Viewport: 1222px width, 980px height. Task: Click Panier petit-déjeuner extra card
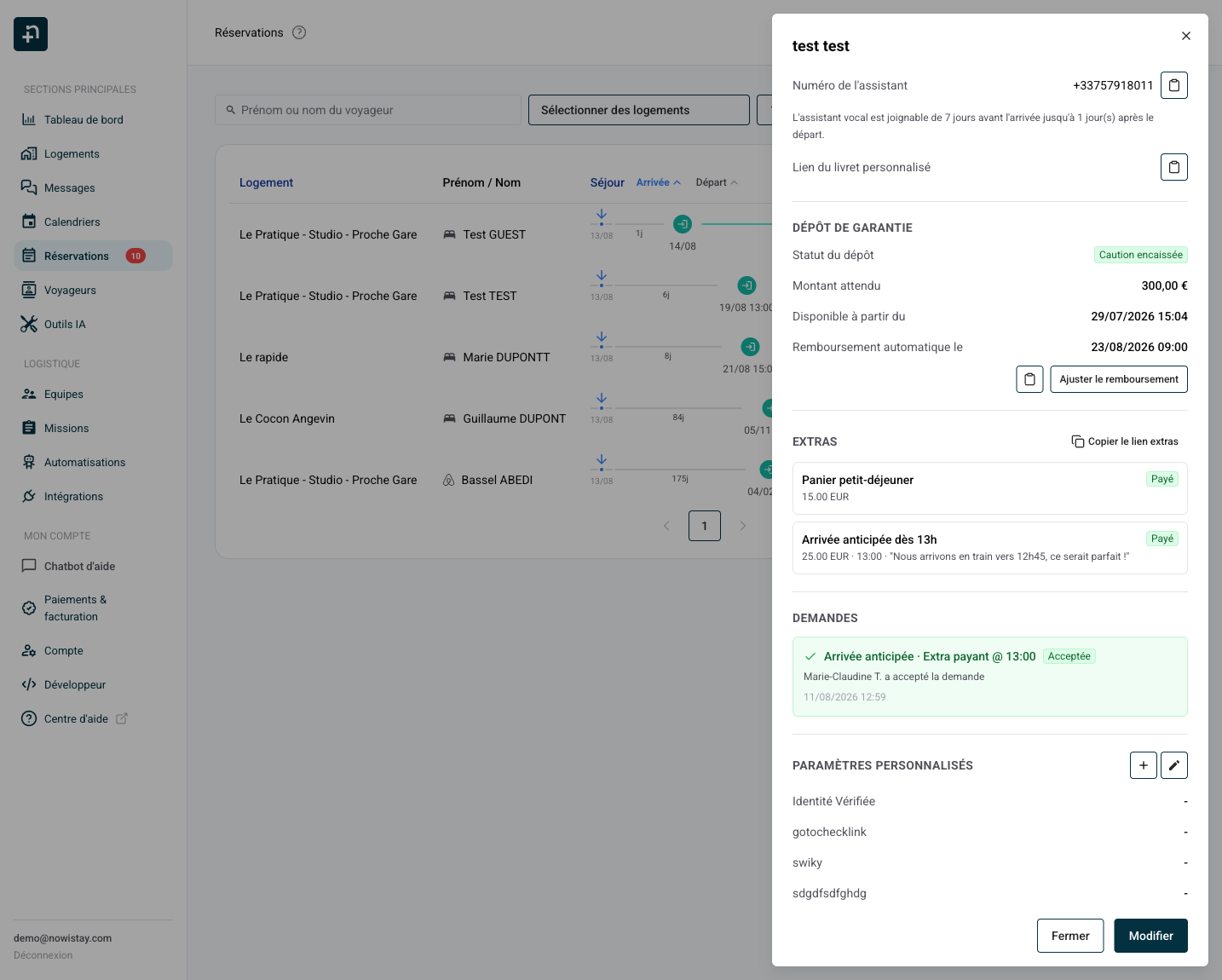(990, 488)
